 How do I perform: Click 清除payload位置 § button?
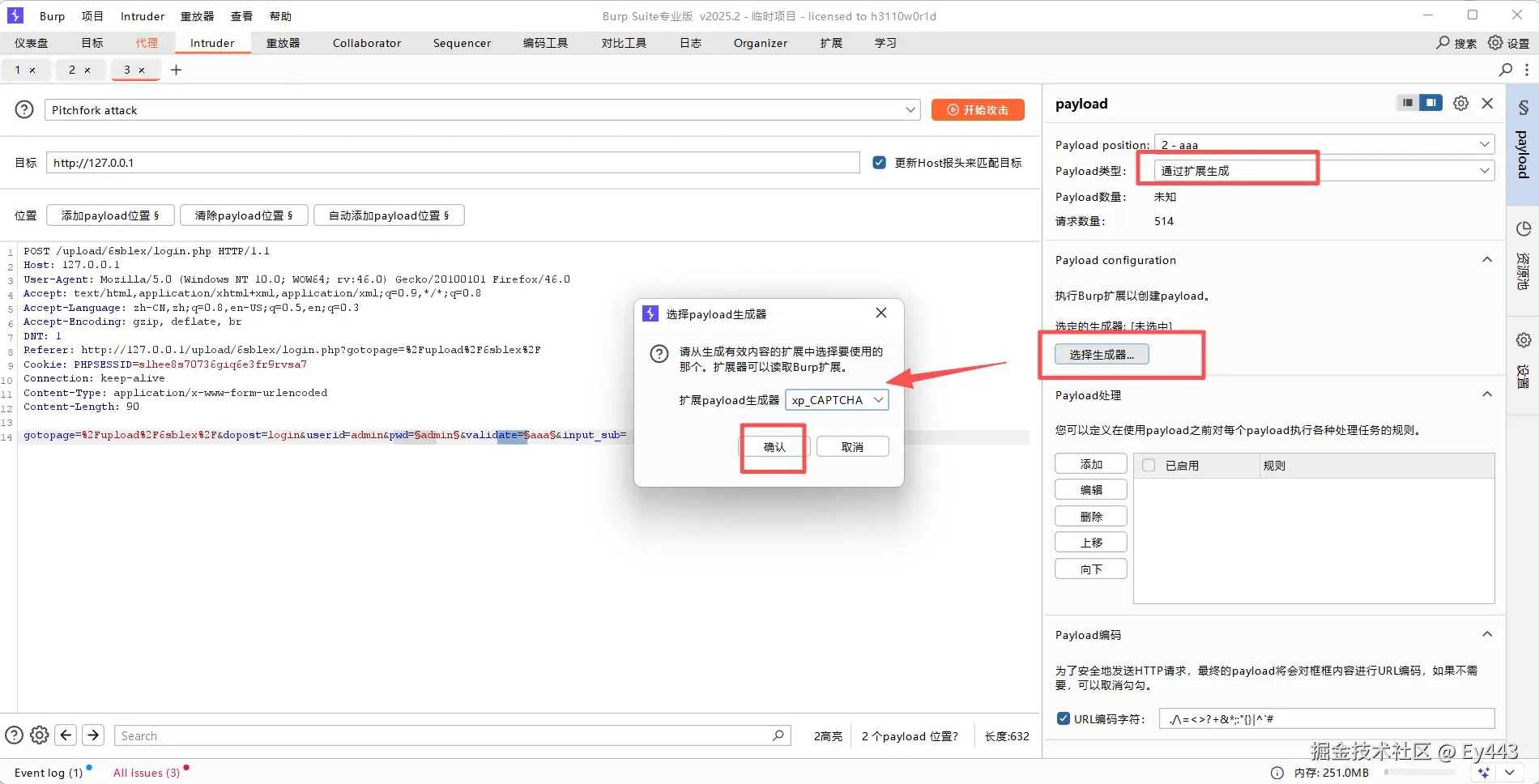point(244,215)
